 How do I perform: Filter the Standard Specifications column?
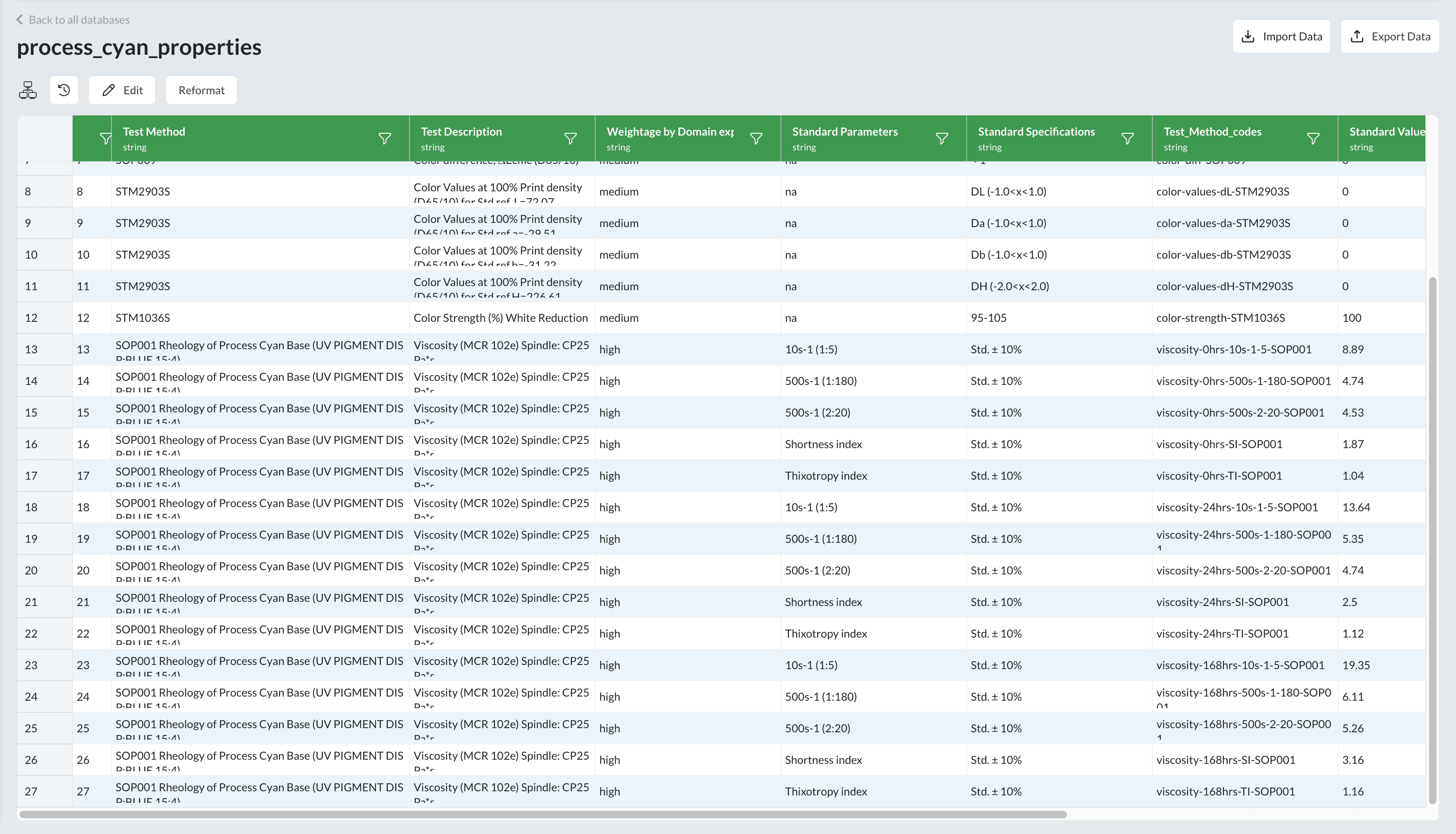point(1127,139)
